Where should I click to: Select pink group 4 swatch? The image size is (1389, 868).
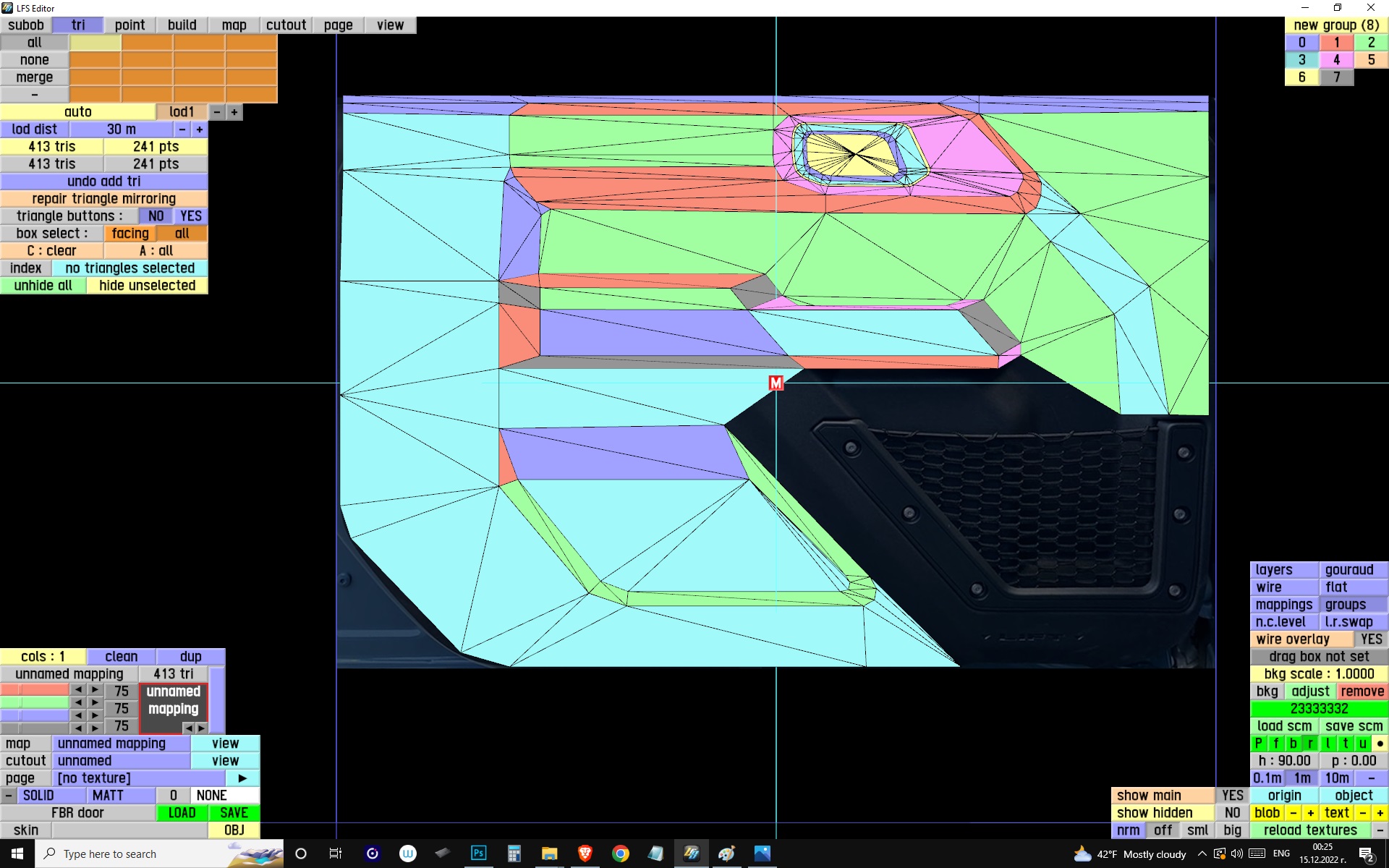1335,60
